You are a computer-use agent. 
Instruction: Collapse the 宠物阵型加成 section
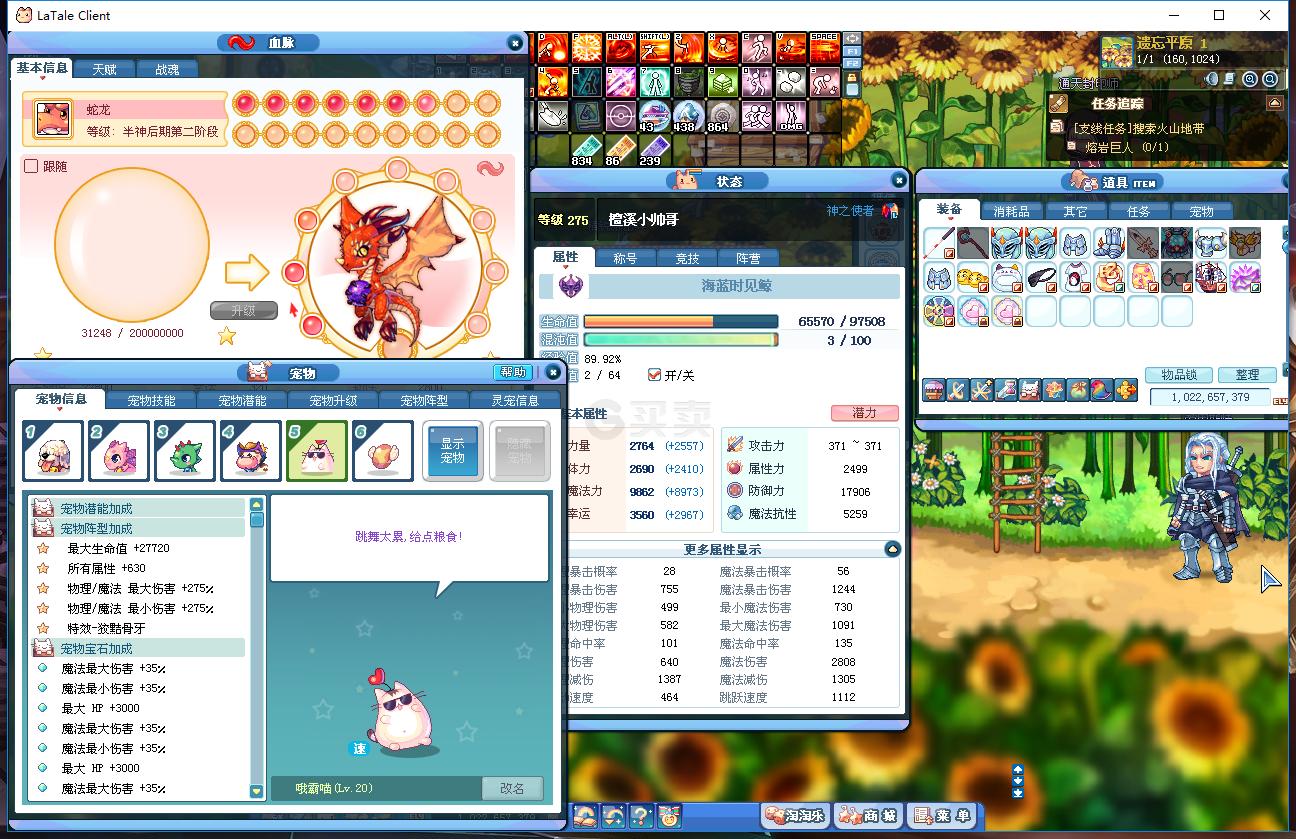tap(138, 528)
